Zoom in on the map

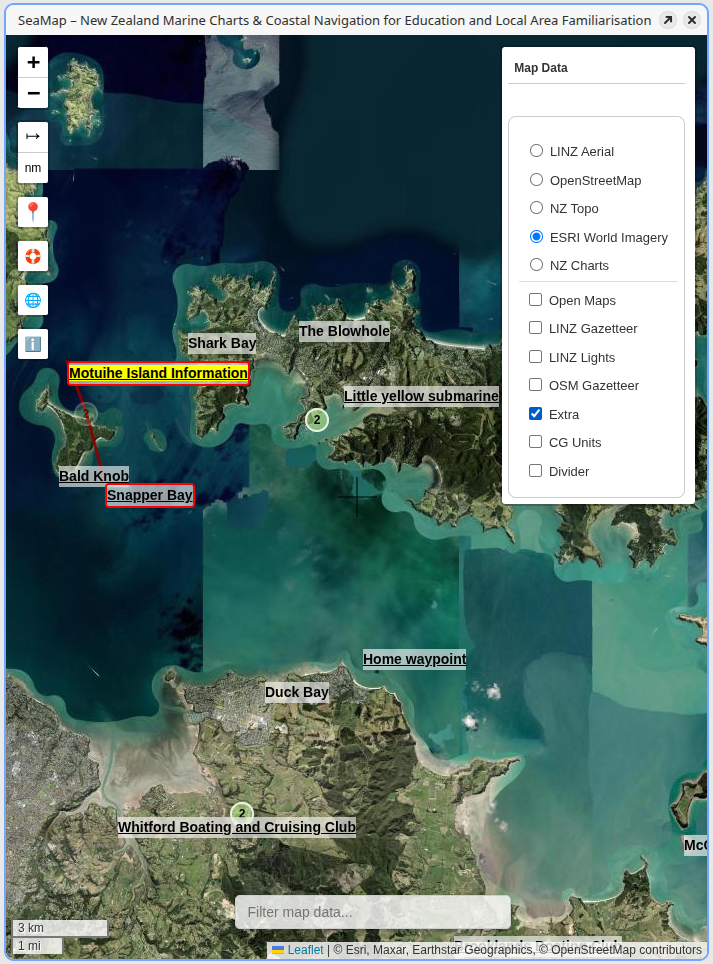33,62
